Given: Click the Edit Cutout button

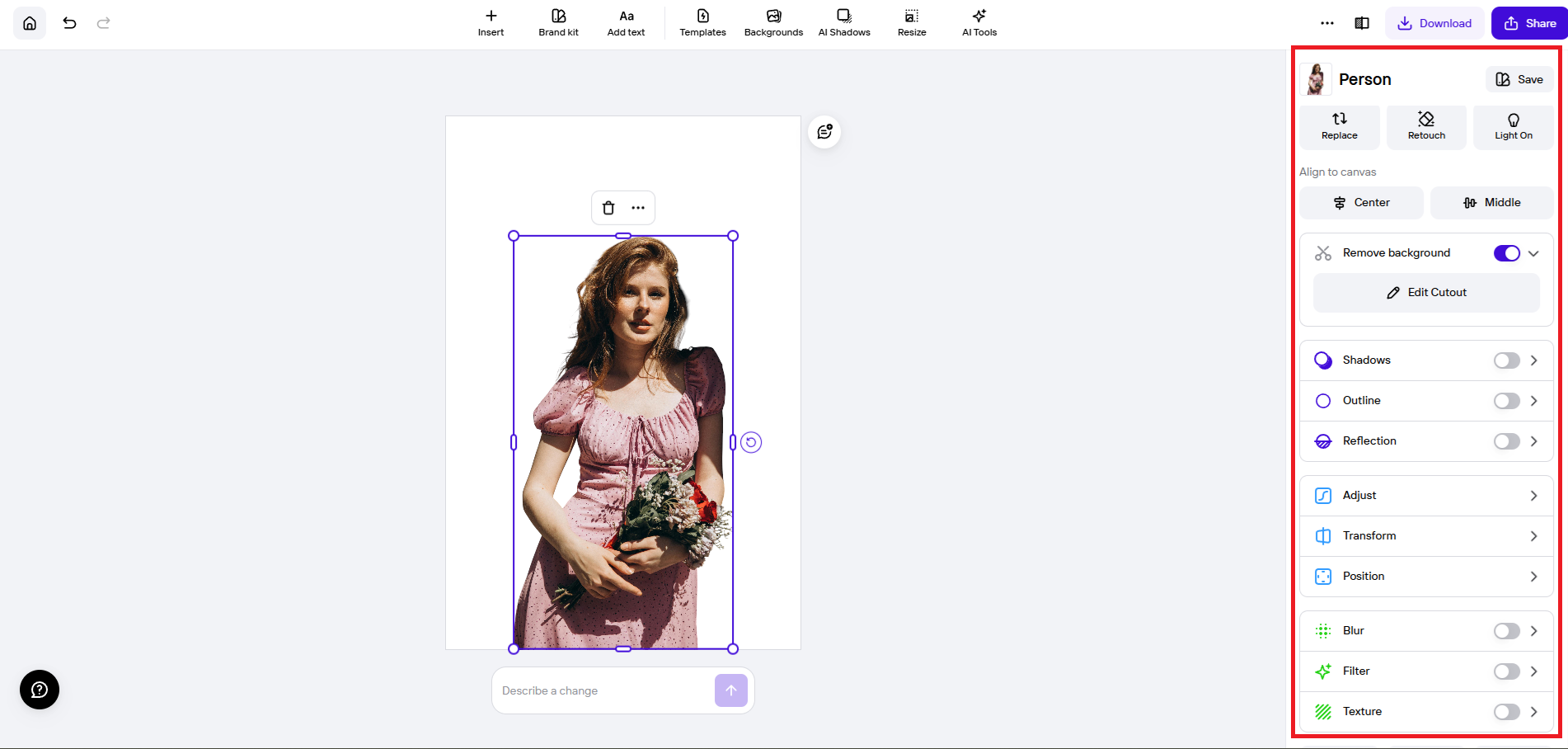Looking at the screenshot, I should tap(1426, 293).
